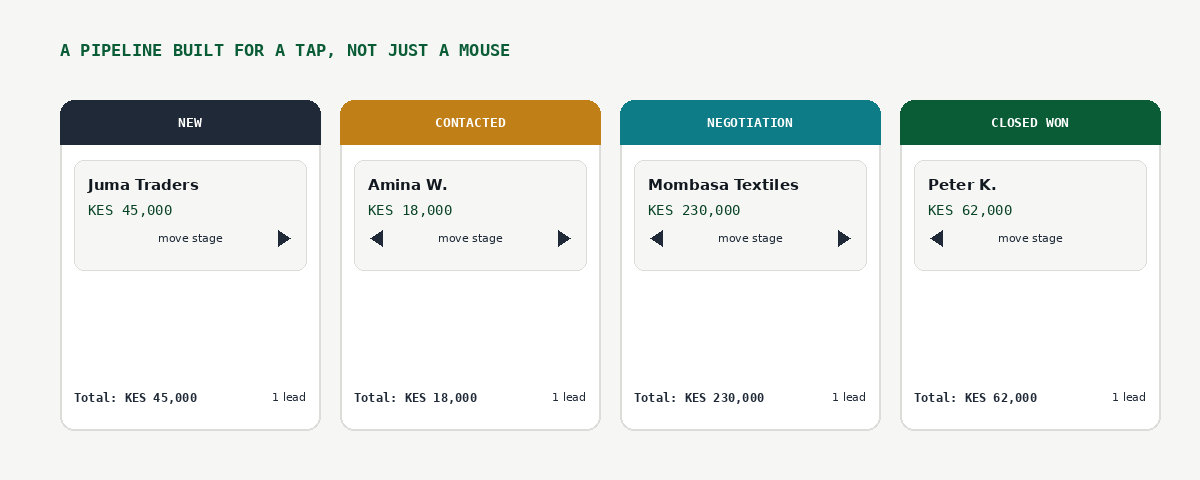This screenshot has width=1200, height=480.
Task: Select the Contacted column header
Action: [x=470, y=122]
